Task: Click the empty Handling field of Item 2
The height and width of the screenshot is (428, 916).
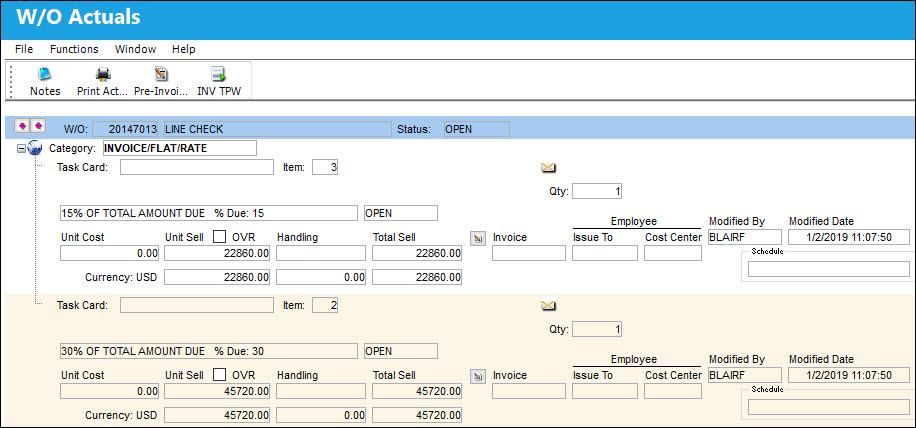Action: pos(321,391)
